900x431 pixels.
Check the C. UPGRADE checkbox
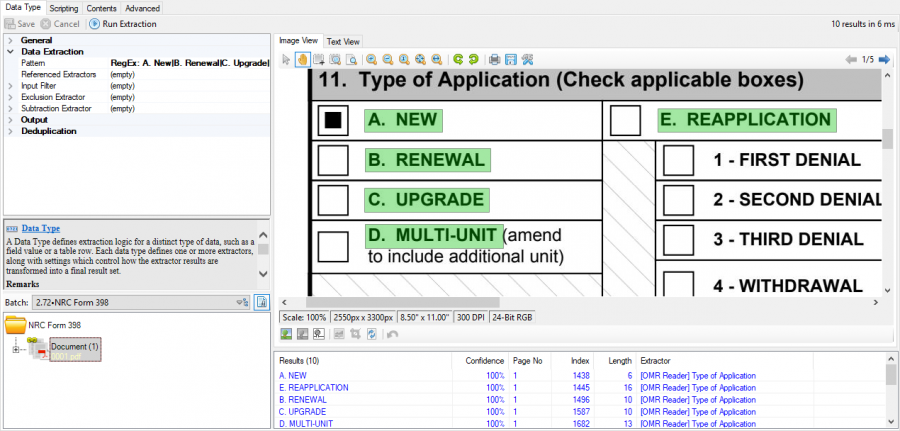[332, 199]
